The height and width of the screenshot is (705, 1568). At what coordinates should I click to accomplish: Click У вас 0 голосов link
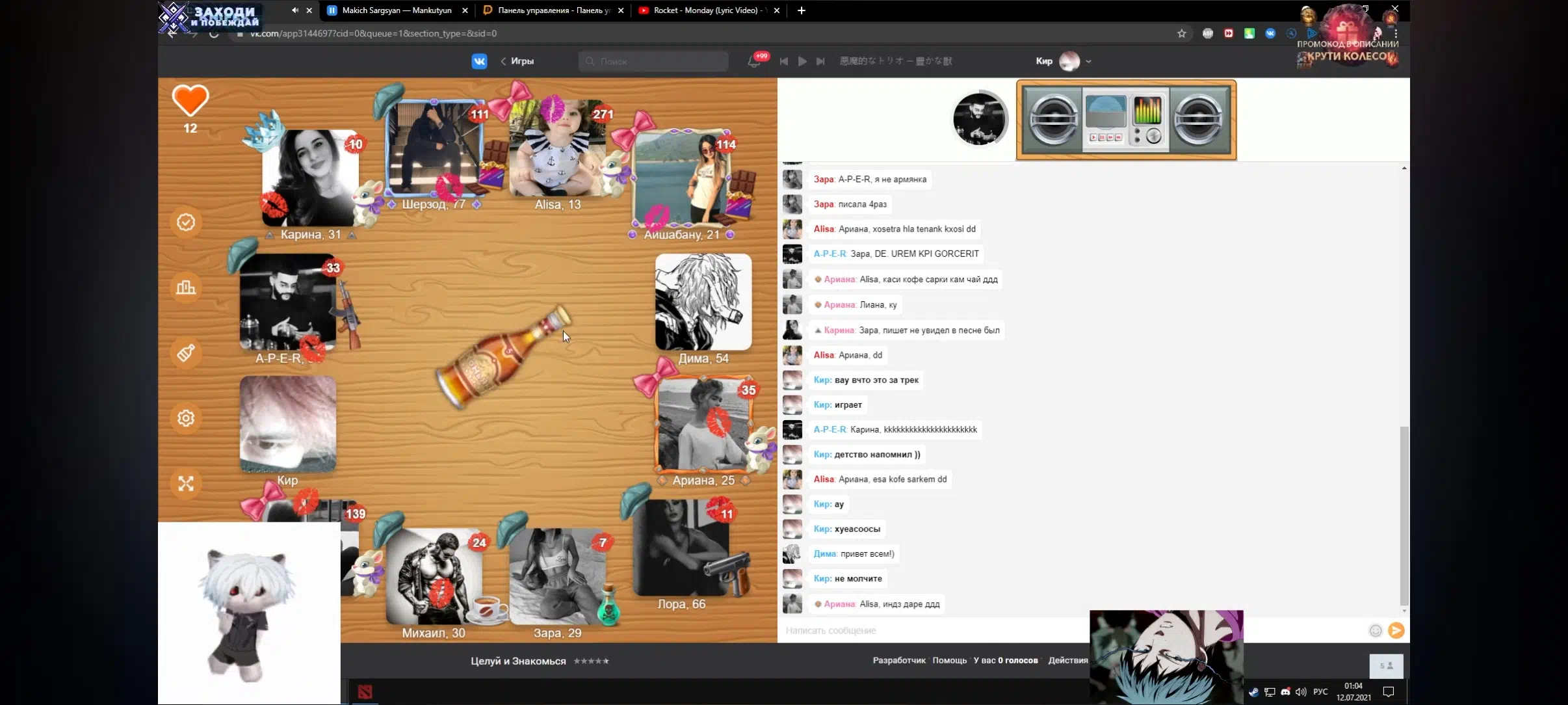pos(1006,661)
